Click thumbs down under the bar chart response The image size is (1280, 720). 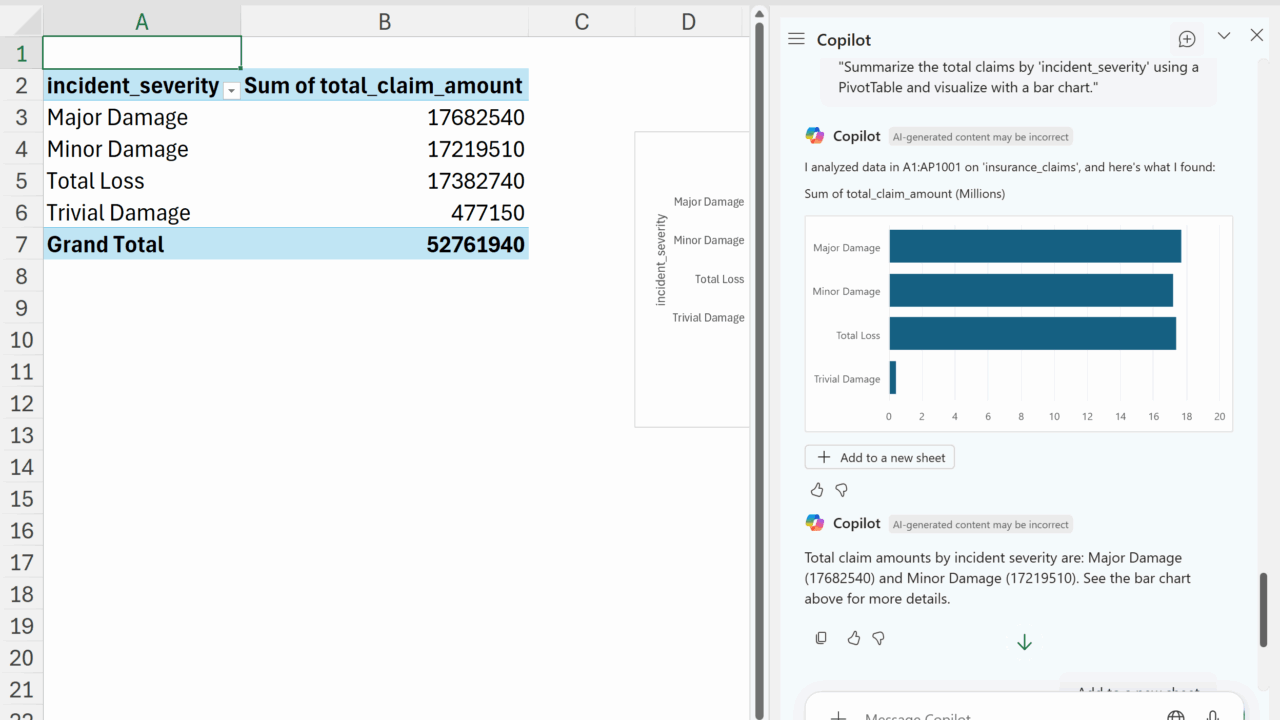(x=841, y=490)
